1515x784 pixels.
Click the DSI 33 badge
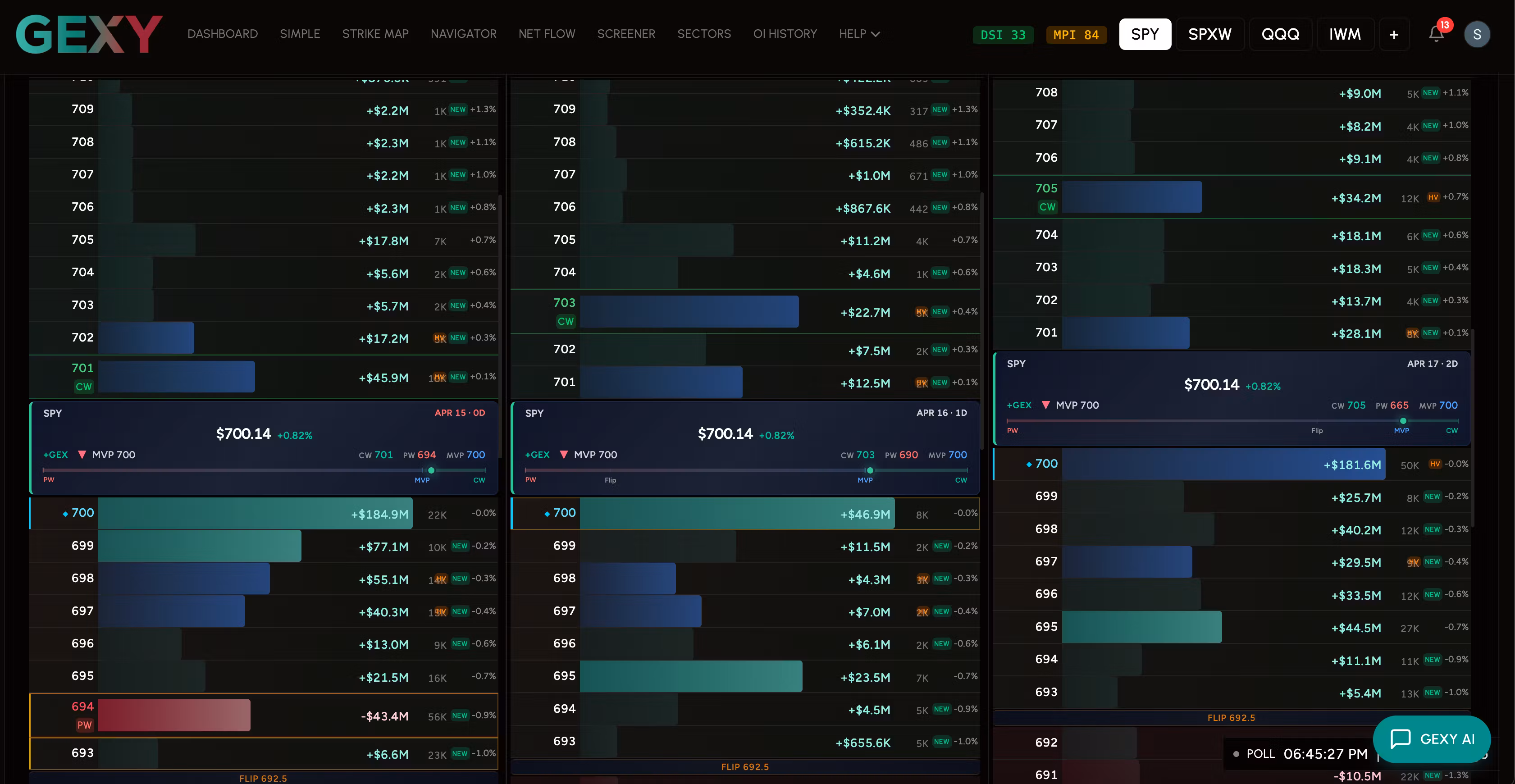pos(1003,35)
